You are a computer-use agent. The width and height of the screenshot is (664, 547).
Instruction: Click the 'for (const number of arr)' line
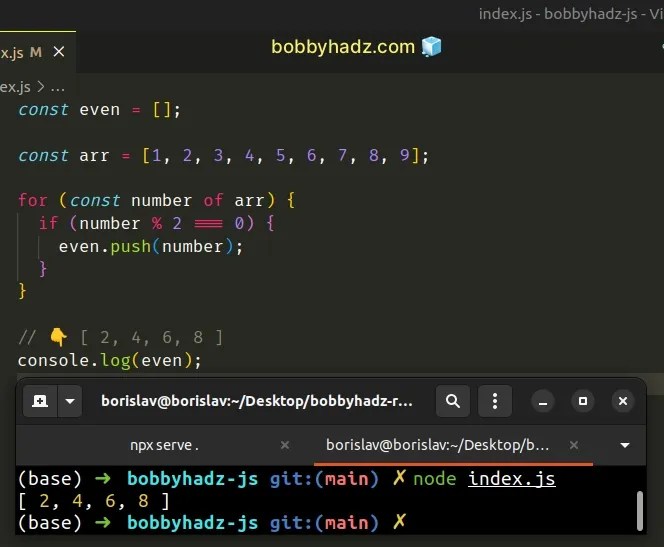point(156,200)
